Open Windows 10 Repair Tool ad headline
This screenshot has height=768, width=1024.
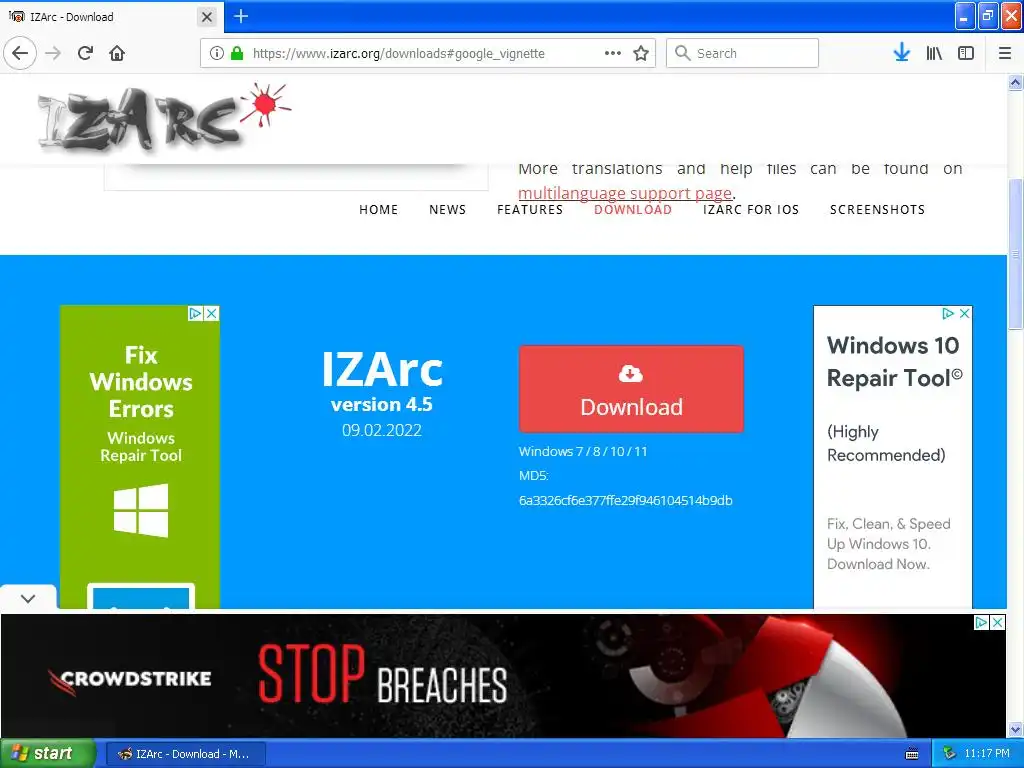894,361
